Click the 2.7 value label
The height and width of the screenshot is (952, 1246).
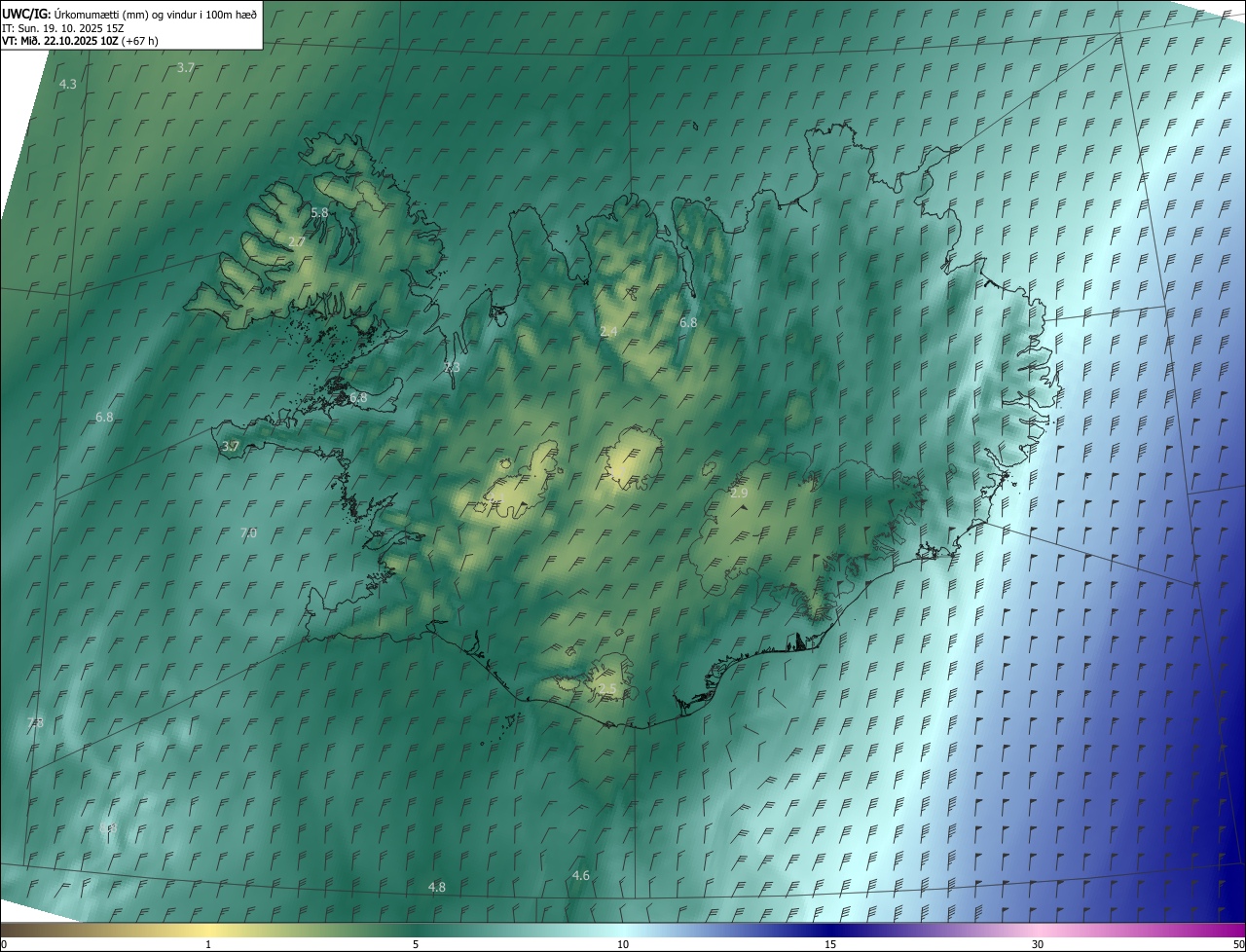tap(297, 241)
